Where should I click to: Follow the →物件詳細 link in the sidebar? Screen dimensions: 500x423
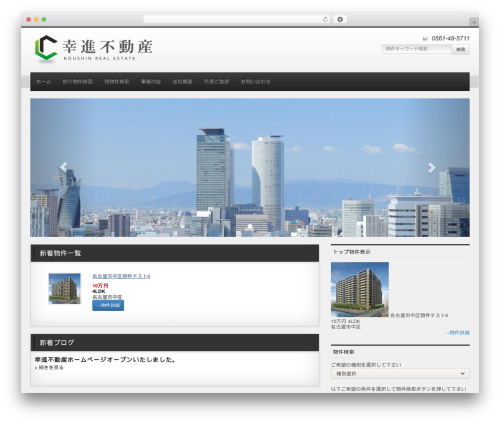pyautogui.click(x=457, y=333)
